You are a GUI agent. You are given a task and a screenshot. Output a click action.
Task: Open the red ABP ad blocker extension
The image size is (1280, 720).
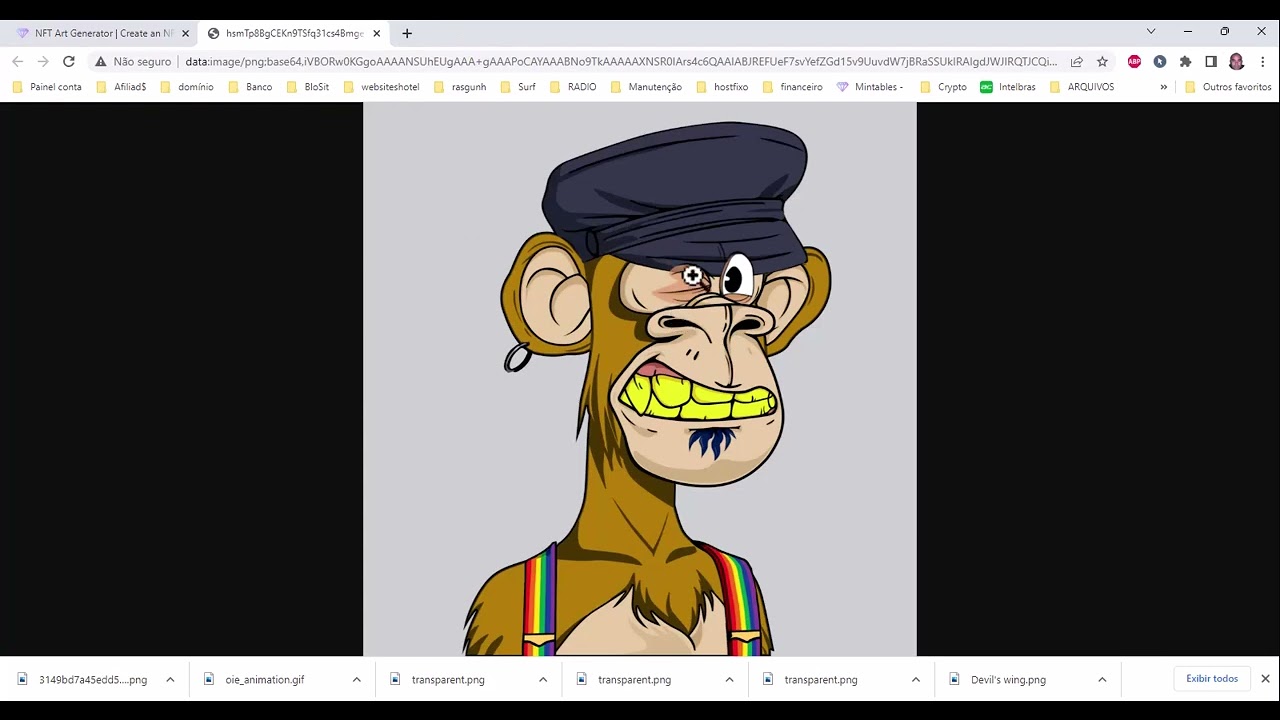(x=1134, y=61)
